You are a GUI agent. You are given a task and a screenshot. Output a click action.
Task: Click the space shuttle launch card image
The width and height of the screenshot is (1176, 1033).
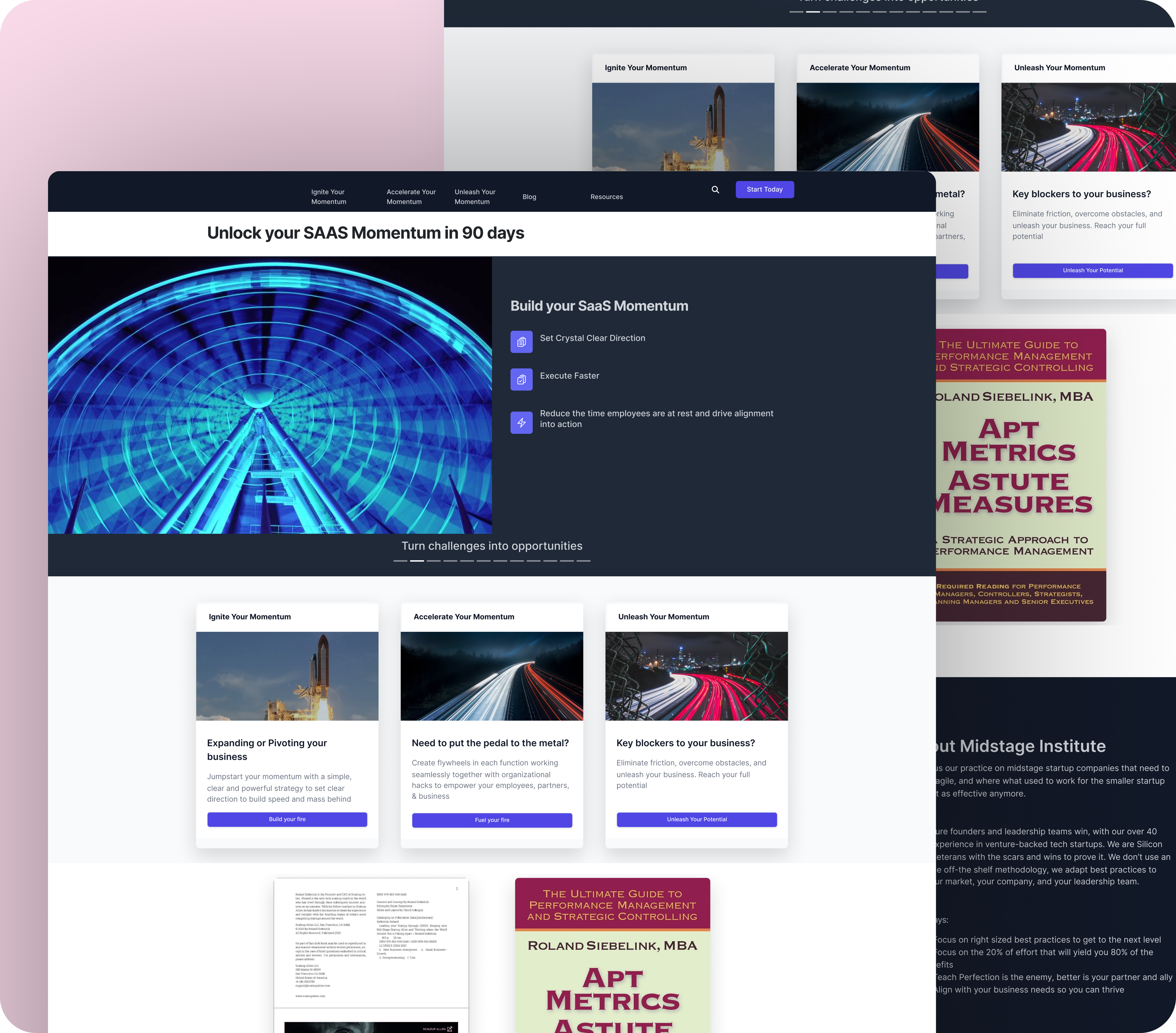click(287, 676)
